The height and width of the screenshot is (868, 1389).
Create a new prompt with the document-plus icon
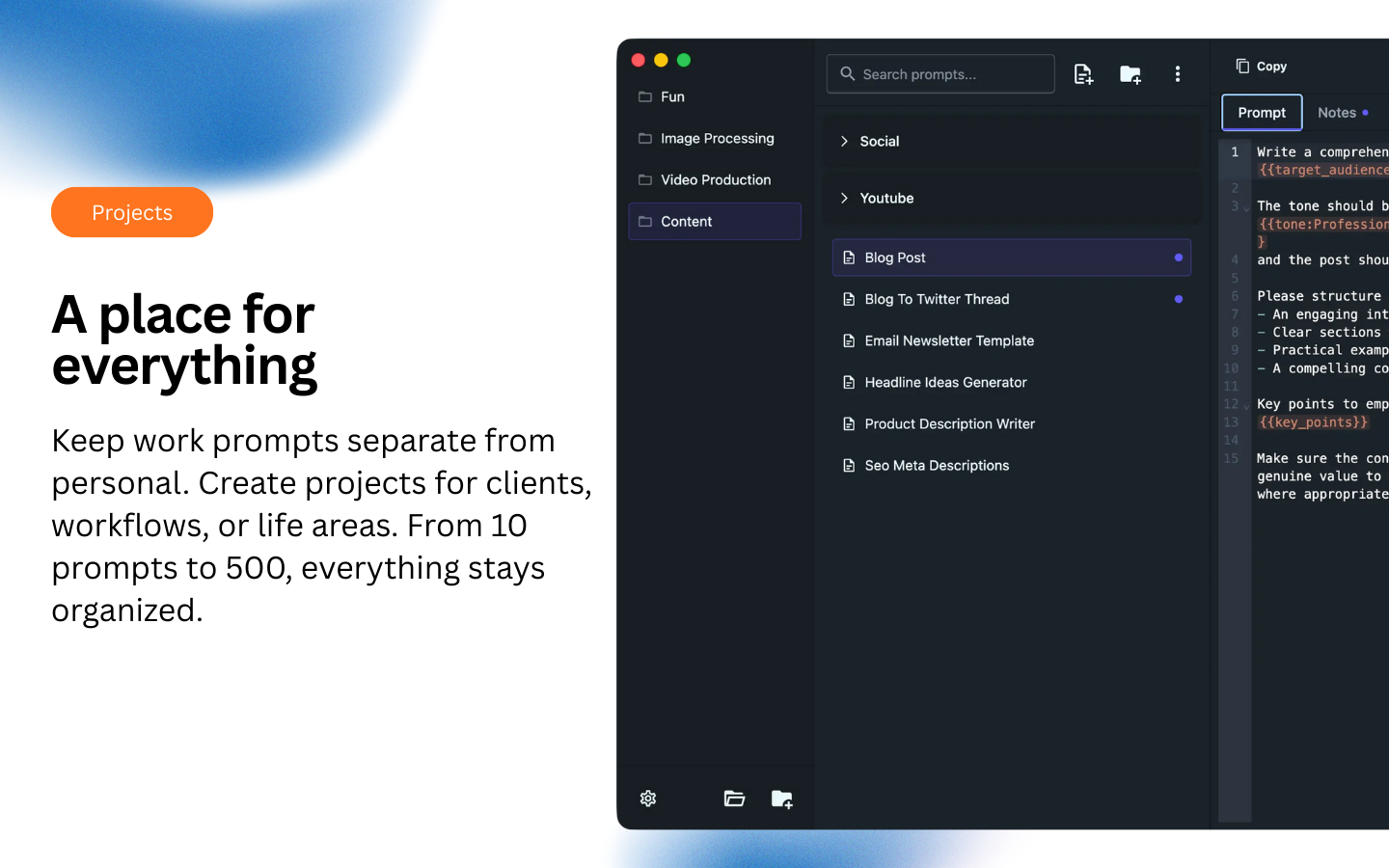[1083, 73]
